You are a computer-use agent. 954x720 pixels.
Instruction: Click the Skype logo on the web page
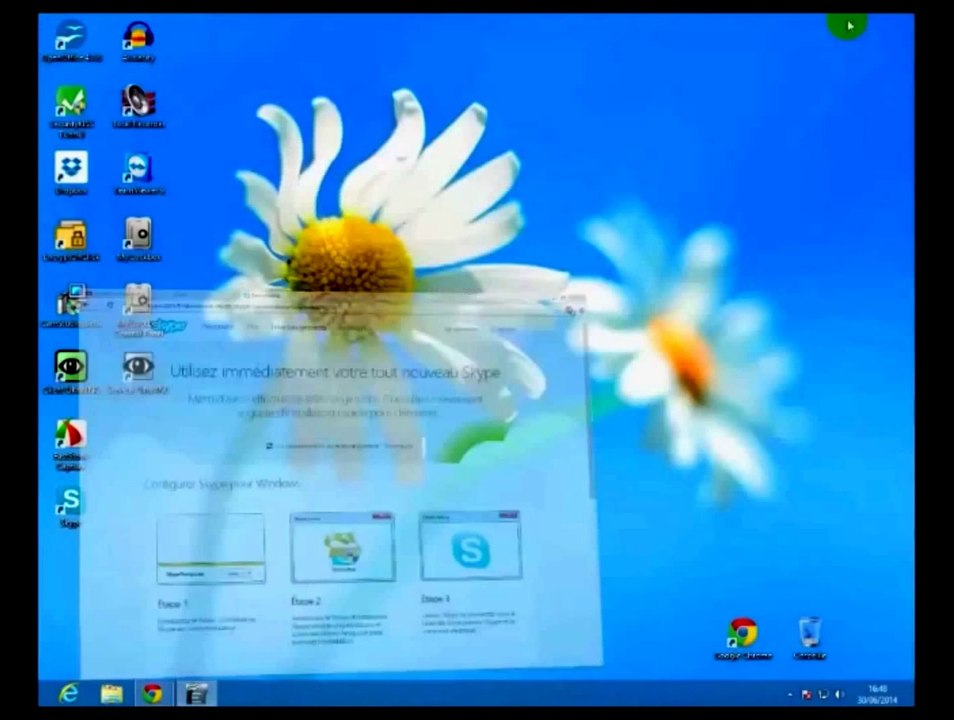point(169,326)
